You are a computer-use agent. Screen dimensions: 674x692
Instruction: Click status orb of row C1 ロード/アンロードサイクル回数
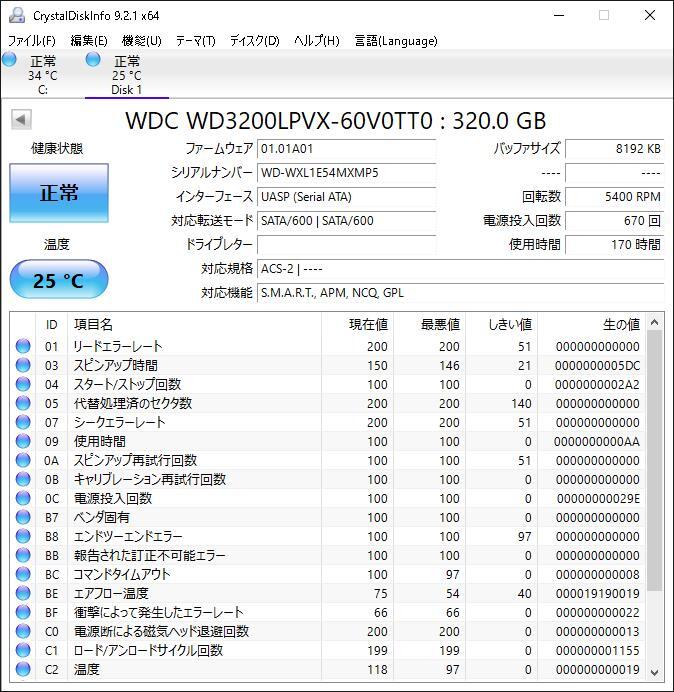(23, 650)
